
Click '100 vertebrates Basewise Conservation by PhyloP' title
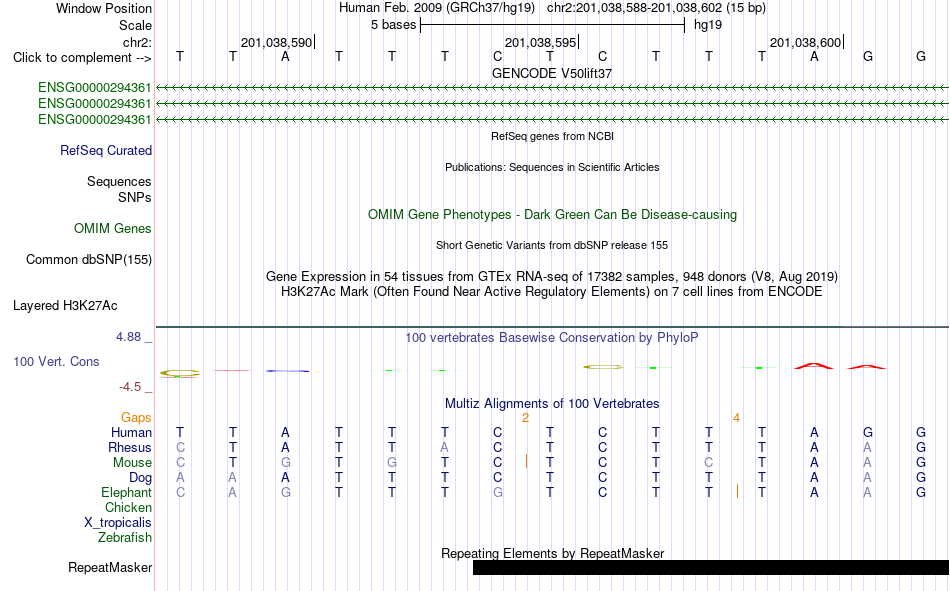tap(552, 338)
